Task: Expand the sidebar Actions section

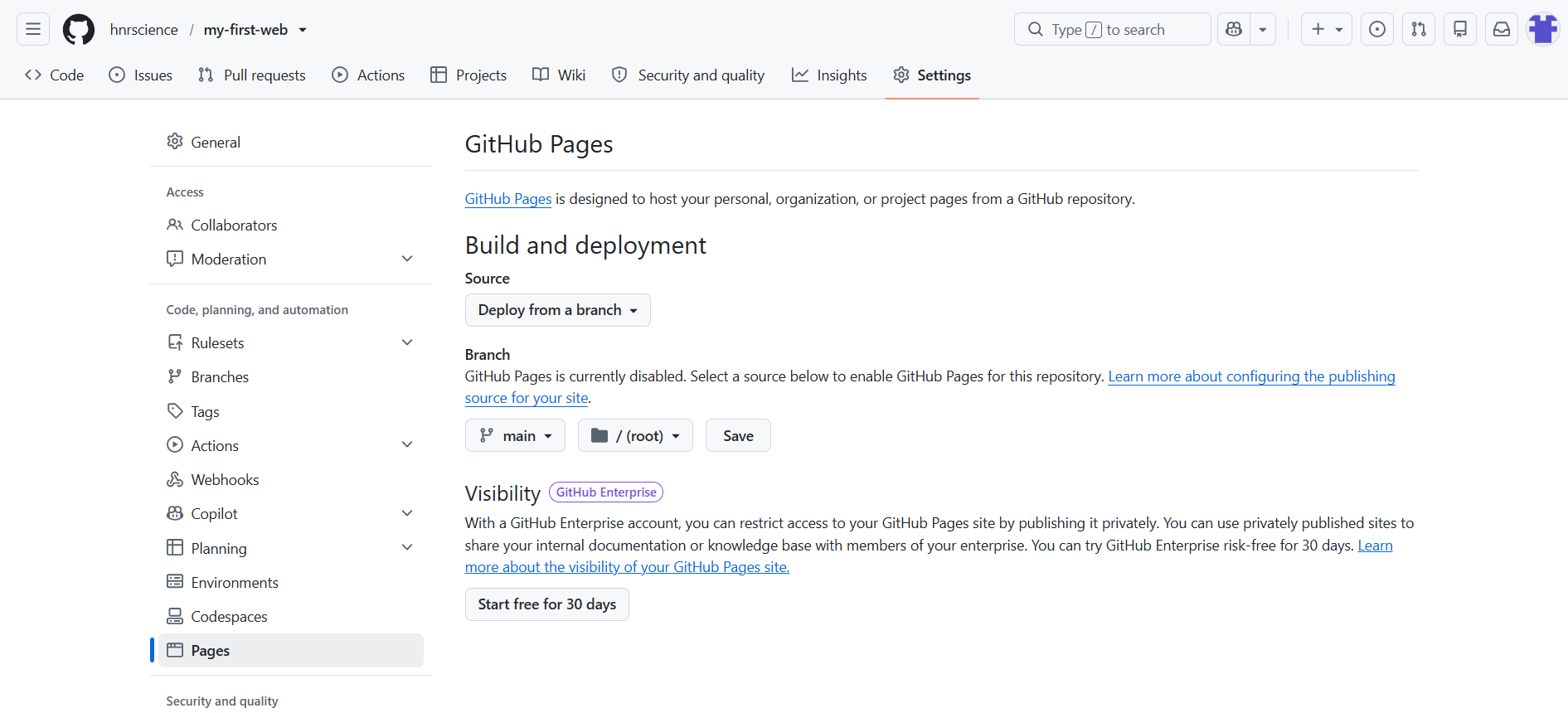Action: point(291,445)
